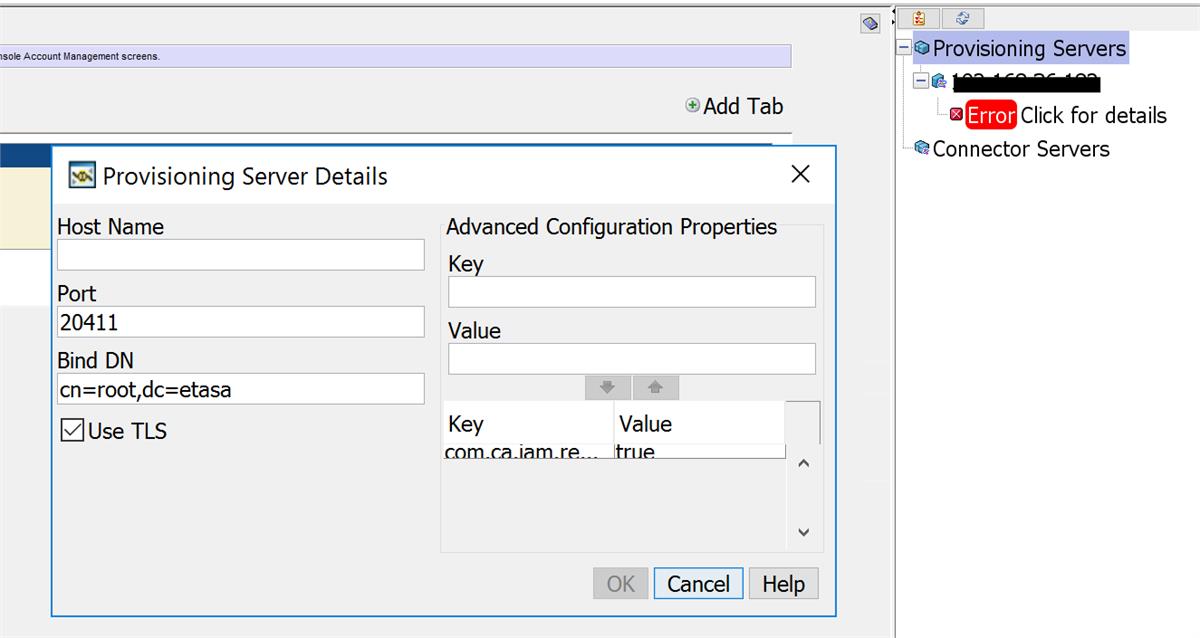Screen dimensions: 1200x638
Task: Open the task list icon in sidebar toolbar
Action: [919, 18]
